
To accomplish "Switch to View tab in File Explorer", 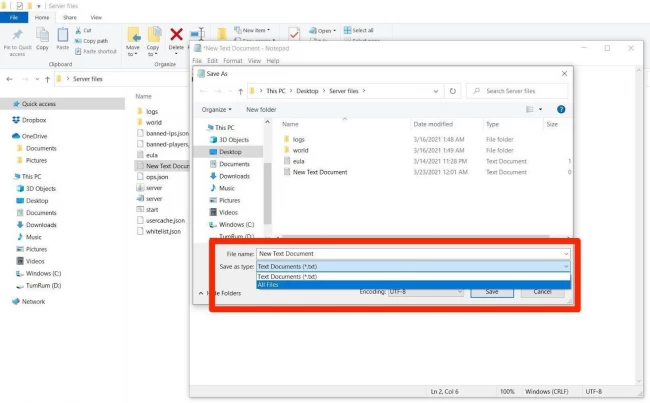I will pyautogui.click(x=96, y=17).
